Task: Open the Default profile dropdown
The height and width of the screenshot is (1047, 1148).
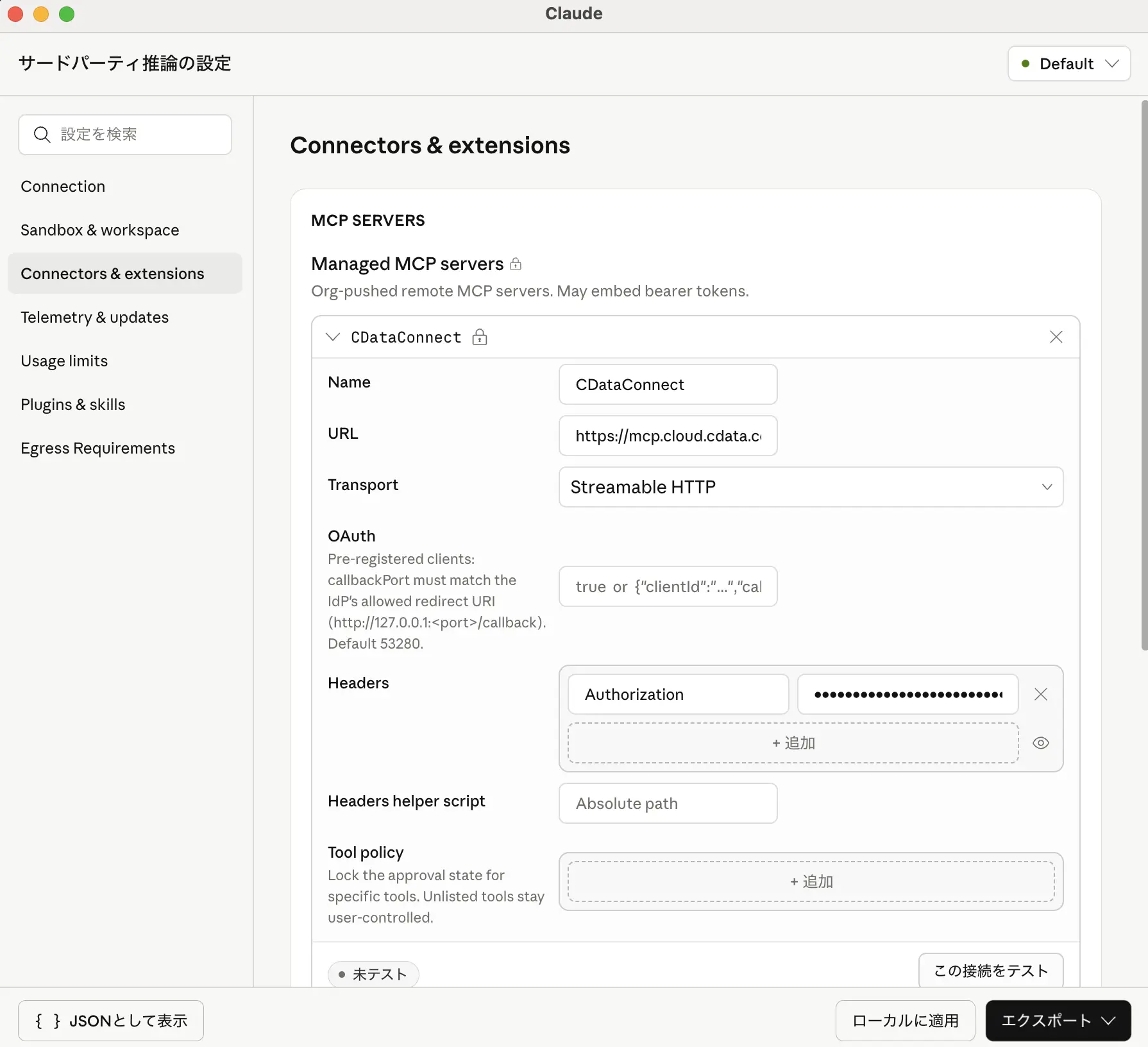Action: pyautogui.click(x=1069, y=64)
